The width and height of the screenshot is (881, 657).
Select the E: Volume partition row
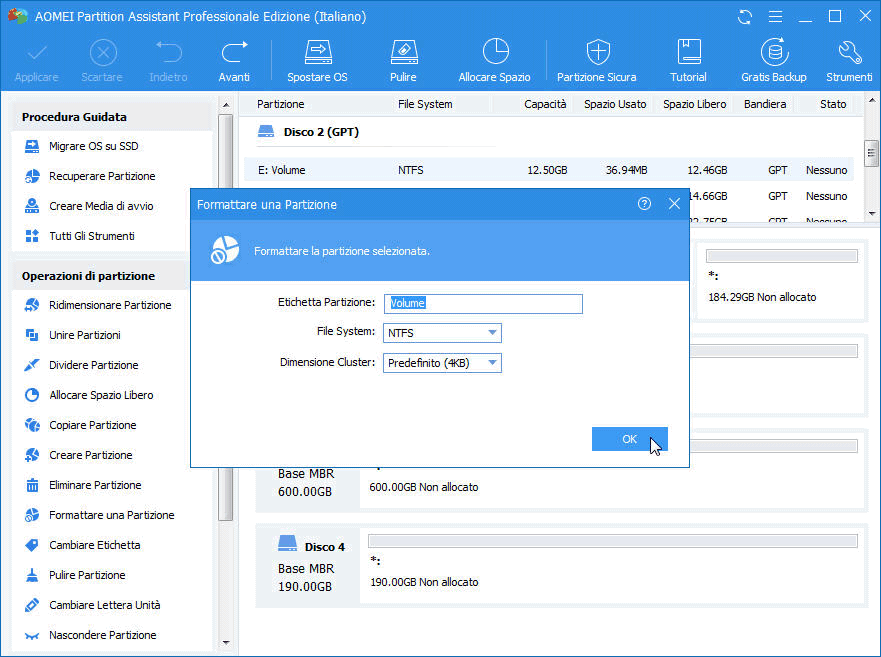[548, 170]
